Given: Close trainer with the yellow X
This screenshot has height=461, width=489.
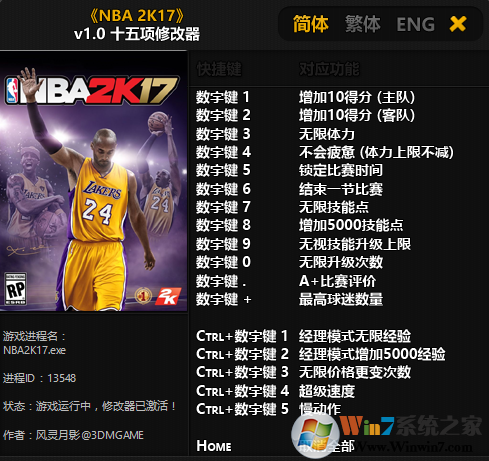Looking at the screenshot, I should point(458,24).
